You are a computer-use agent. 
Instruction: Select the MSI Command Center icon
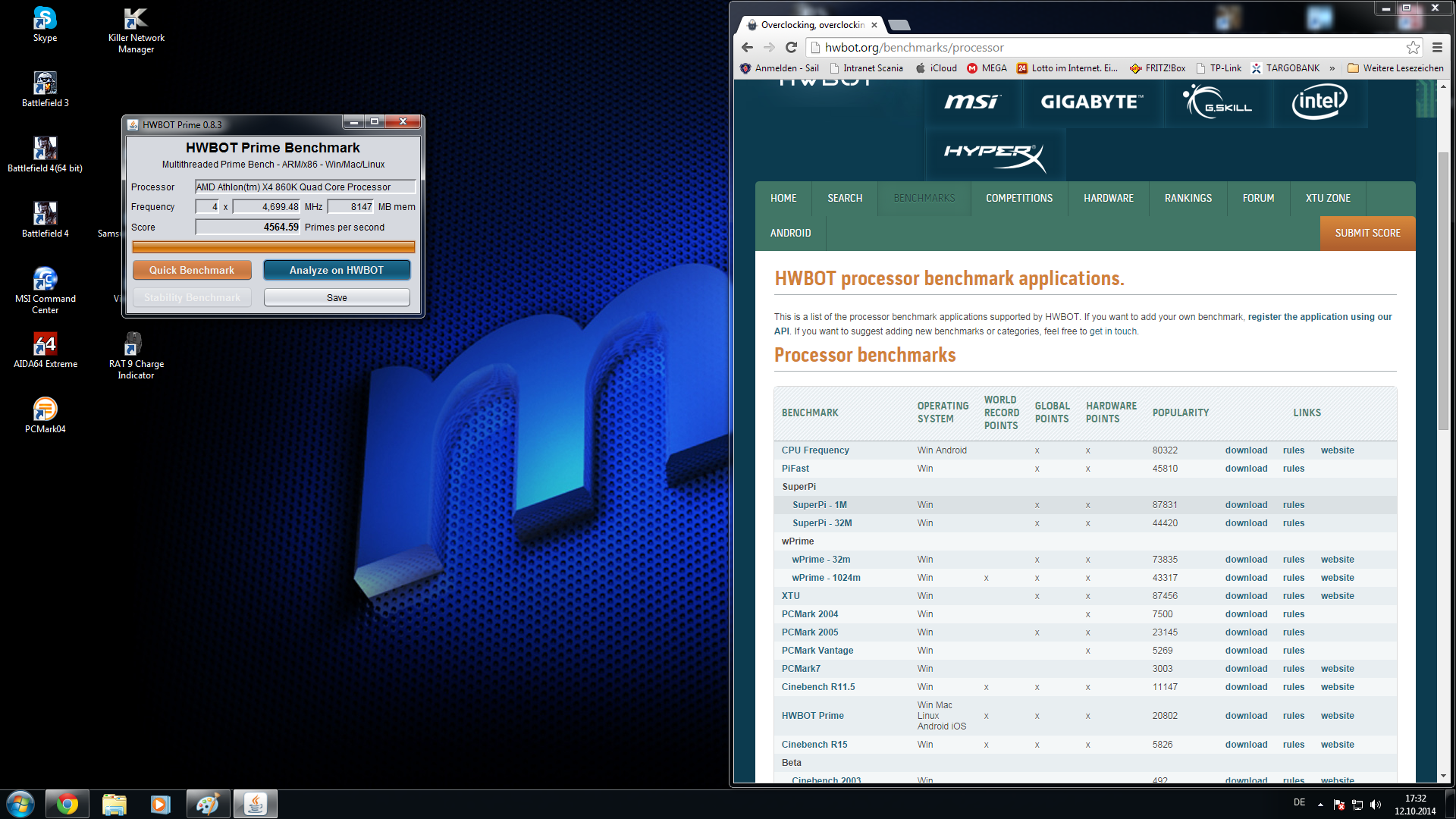pyautogui.click(x=45, y=290)
